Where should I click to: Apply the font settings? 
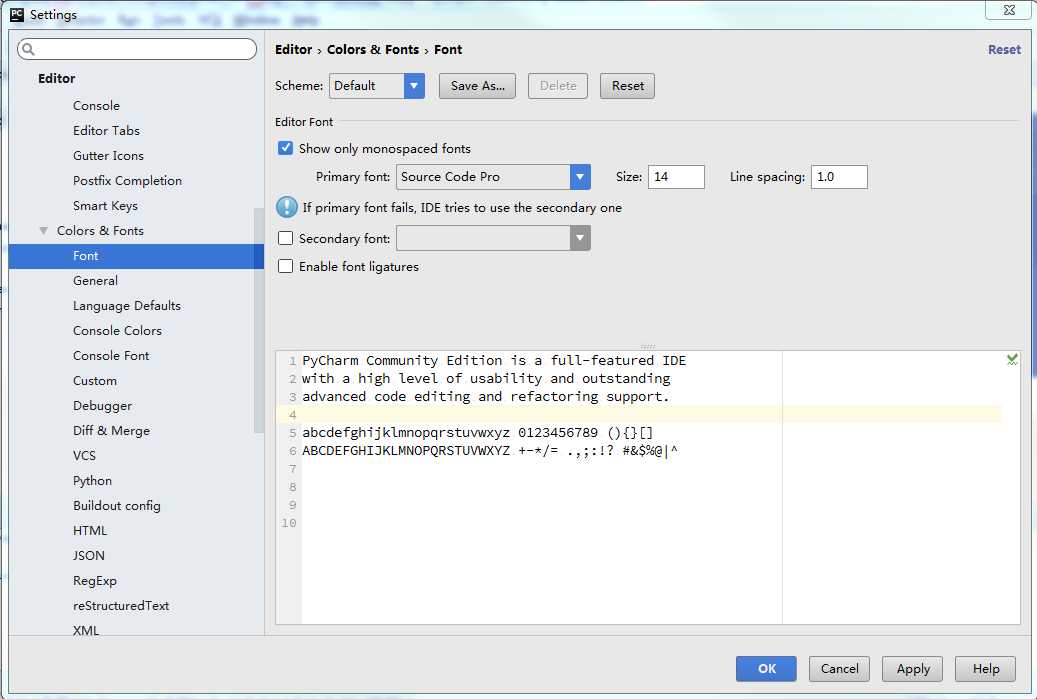pyautogui.click(x=913, y=669)
